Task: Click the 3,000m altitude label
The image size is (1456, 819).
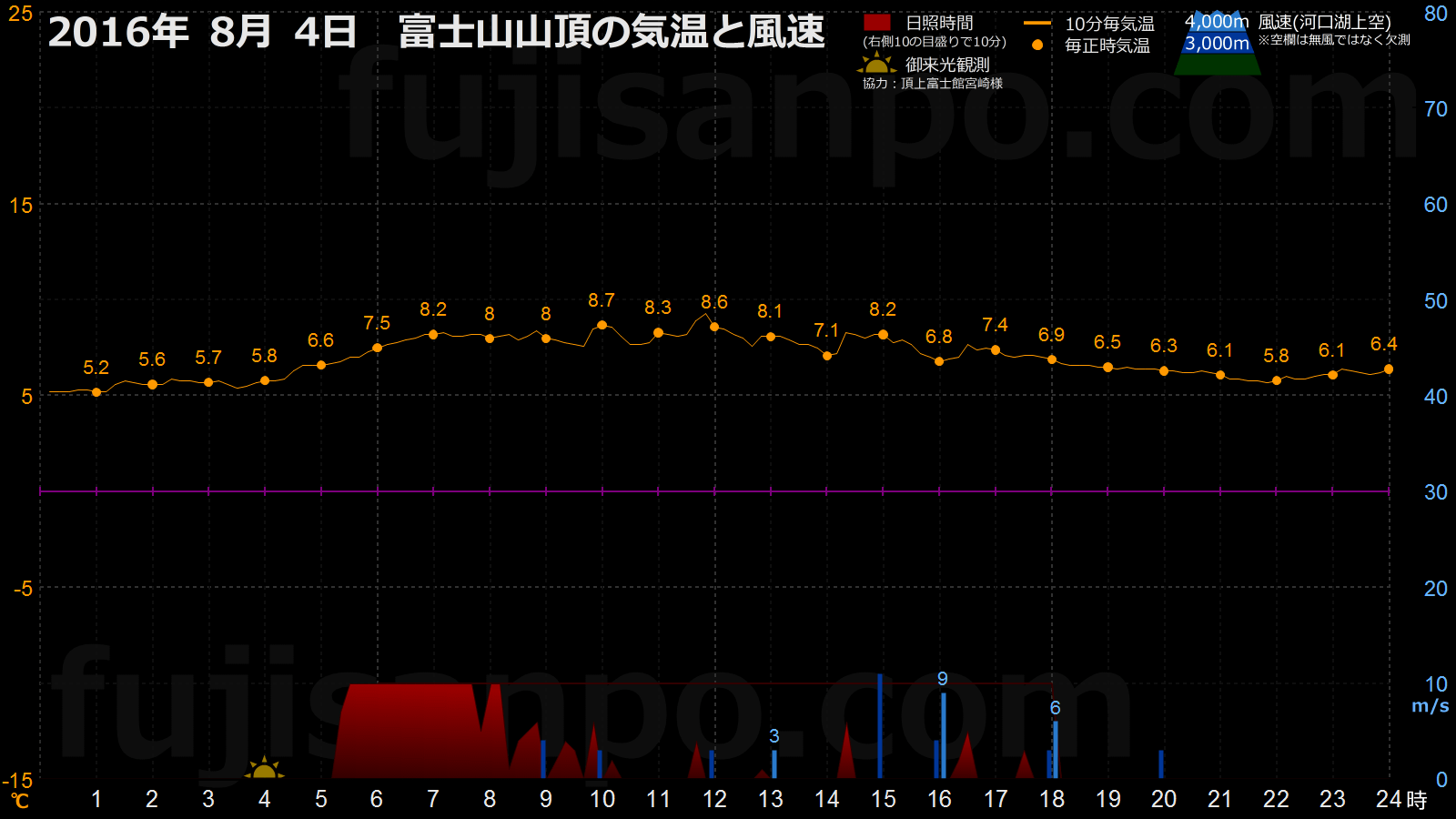Action: click(1217, 44)
